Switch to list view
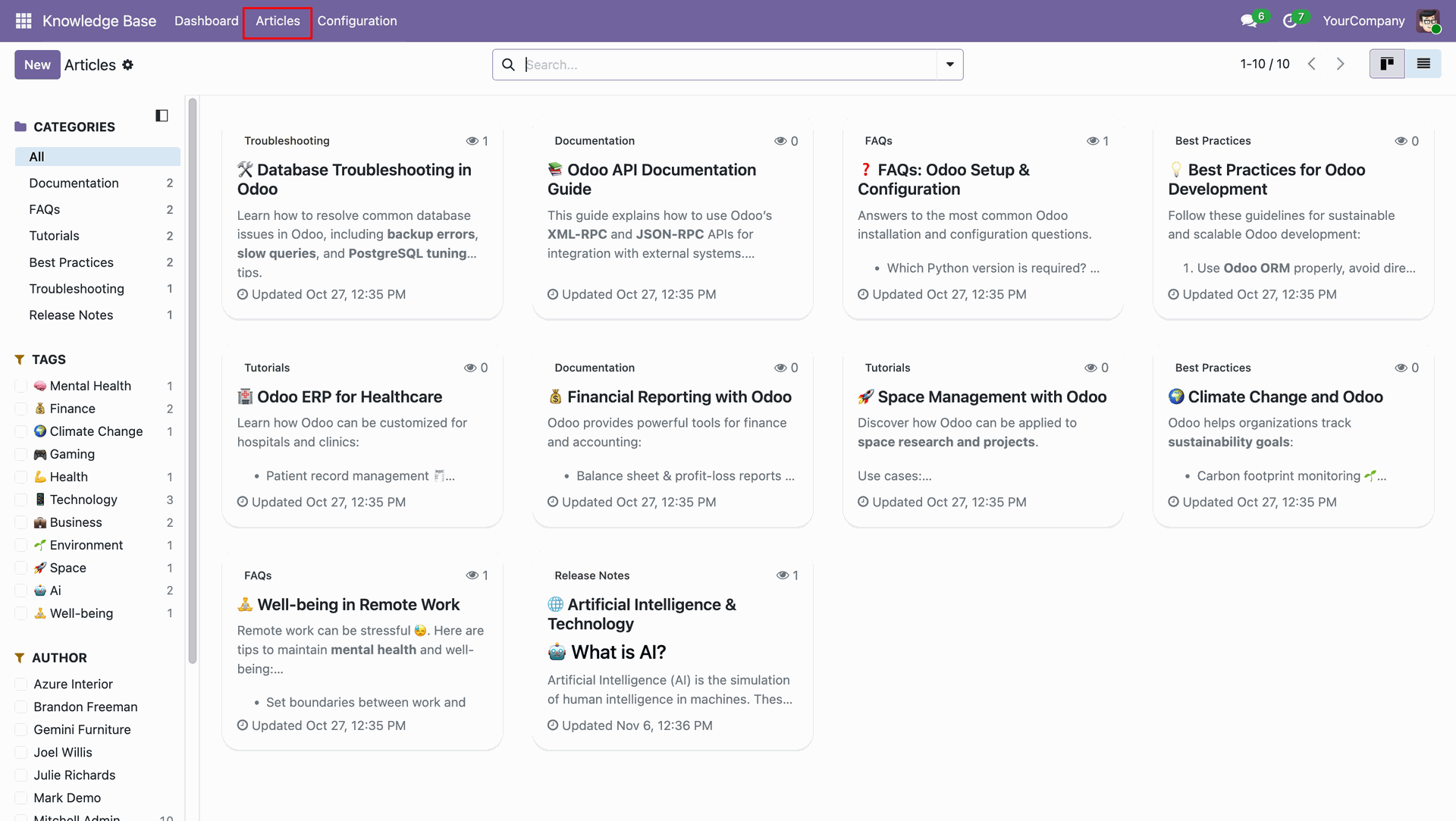Screen dimensions: 1456x821 [x=1423, y=64]
